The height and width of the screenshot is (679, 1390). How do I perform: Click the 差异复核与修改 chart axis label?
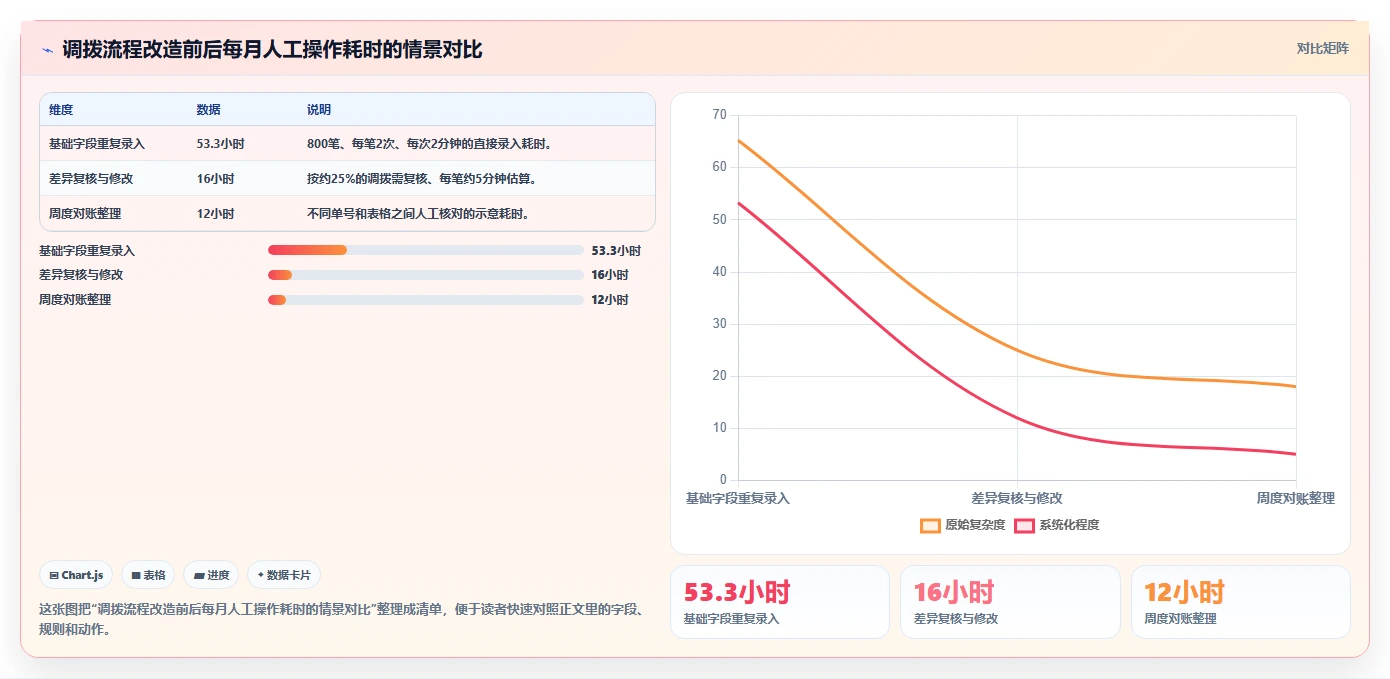pyautogui.click(x=1017, y=498)
